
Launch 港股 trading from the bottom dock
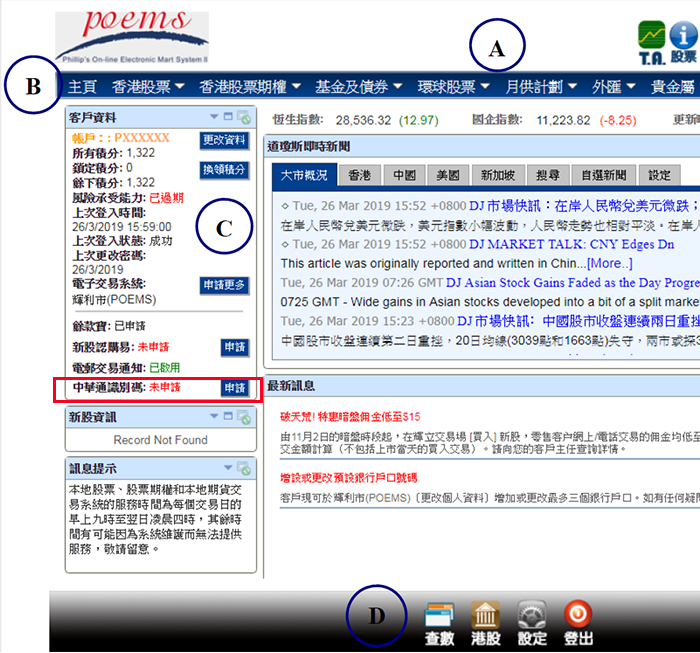tap(486, 622)
